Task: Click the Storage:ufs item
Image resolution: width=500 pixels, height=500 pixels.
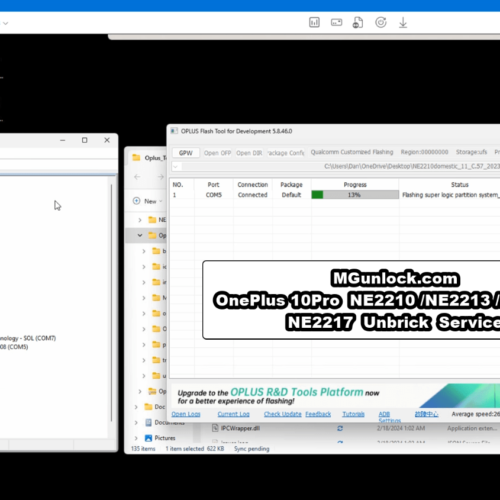Action: click(471, 152)
